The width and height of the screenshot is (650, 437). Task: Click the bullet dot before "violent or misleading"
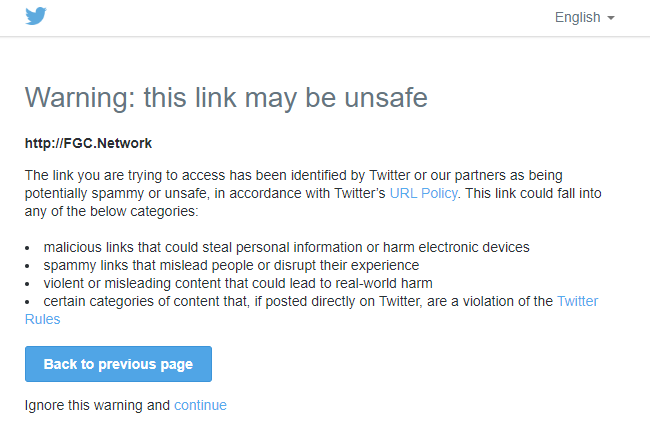(27, 283)
